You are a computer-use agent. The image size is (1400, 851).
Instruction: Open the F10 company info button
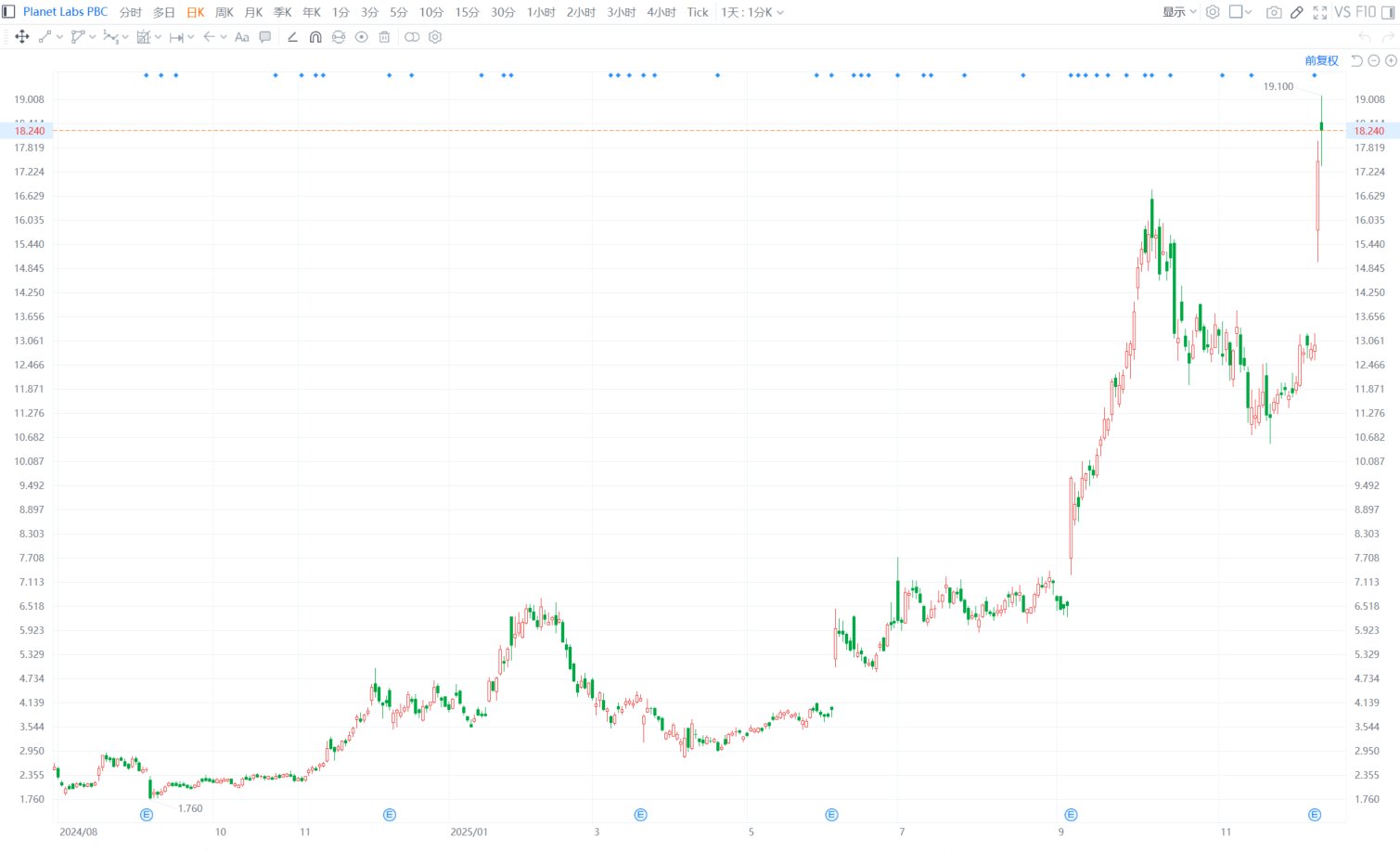(1366, 12)
